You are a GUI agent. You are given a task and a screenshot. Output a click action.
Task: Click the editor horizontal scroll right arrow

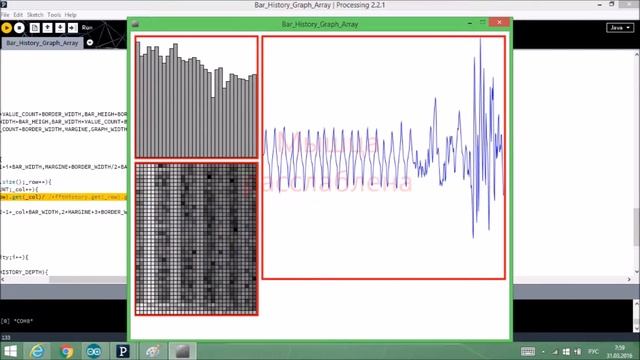point(629,280)
